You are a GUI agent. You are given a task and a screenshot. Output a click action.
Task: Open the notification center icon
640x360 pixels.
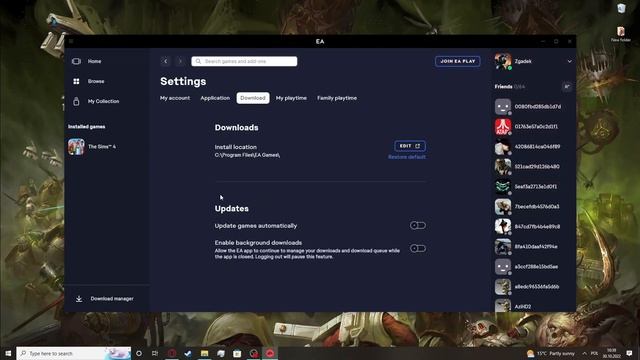coord(629,353)
